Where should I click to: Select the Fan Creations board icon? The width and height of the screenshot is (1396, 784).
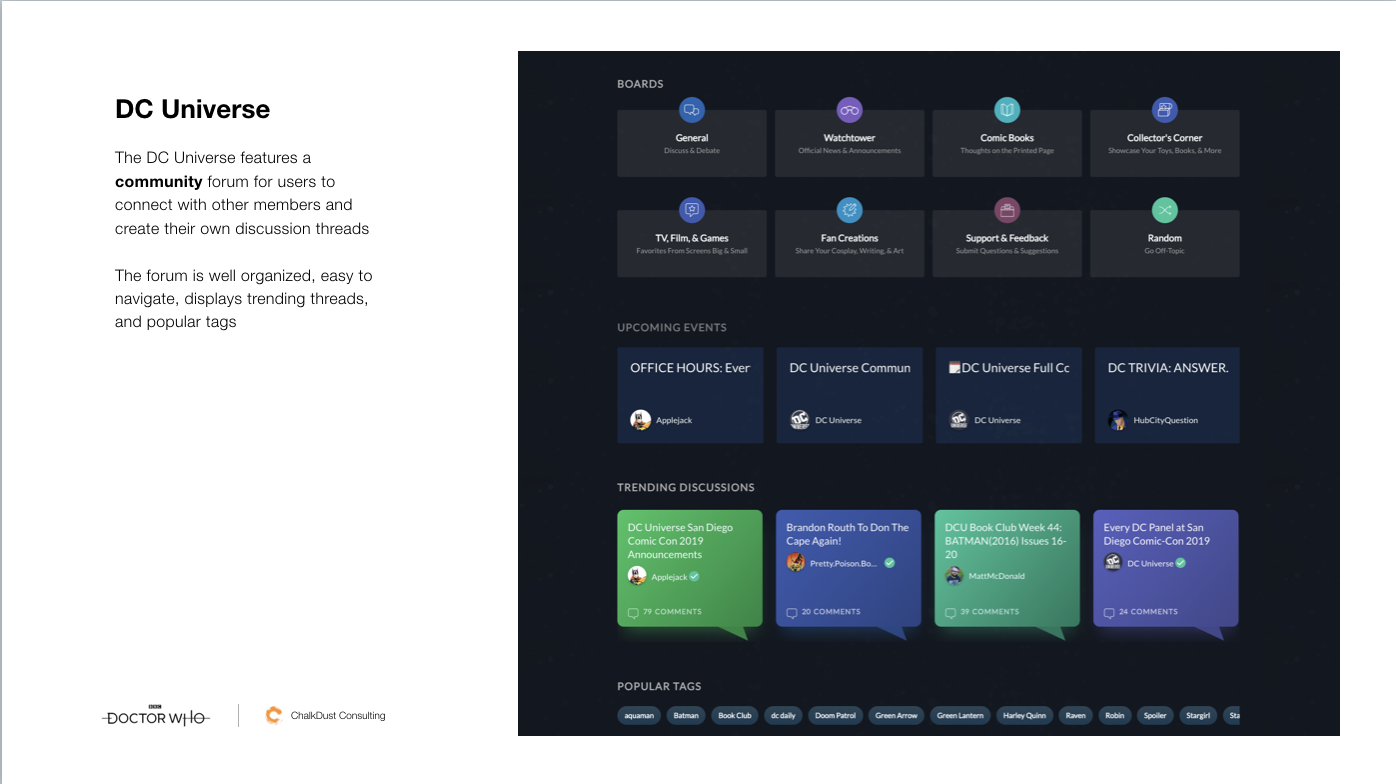[849, 210]
